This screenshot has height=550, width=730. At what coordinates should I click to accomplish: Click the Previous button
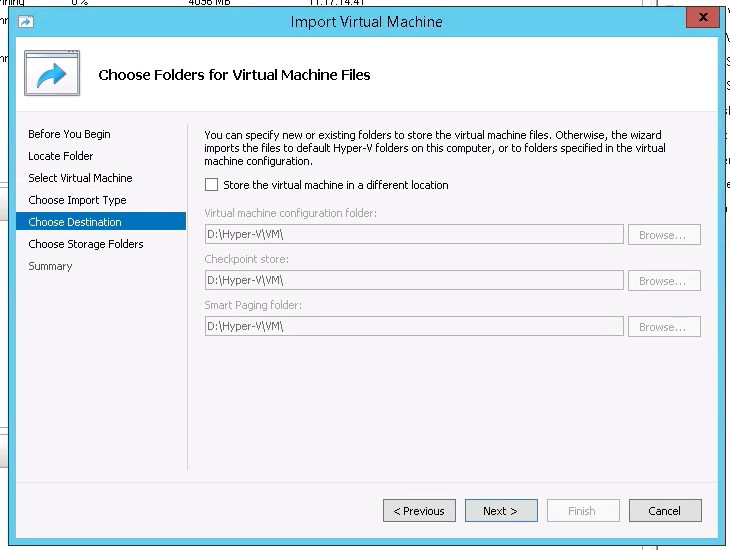click(x=419, y=511)
